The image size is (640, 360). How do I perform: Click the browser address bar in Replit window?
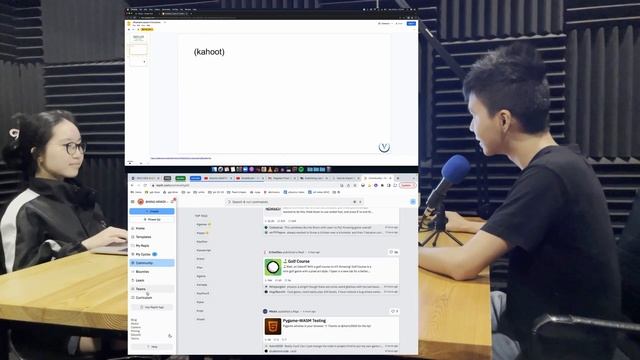click(x=245, y=185)
